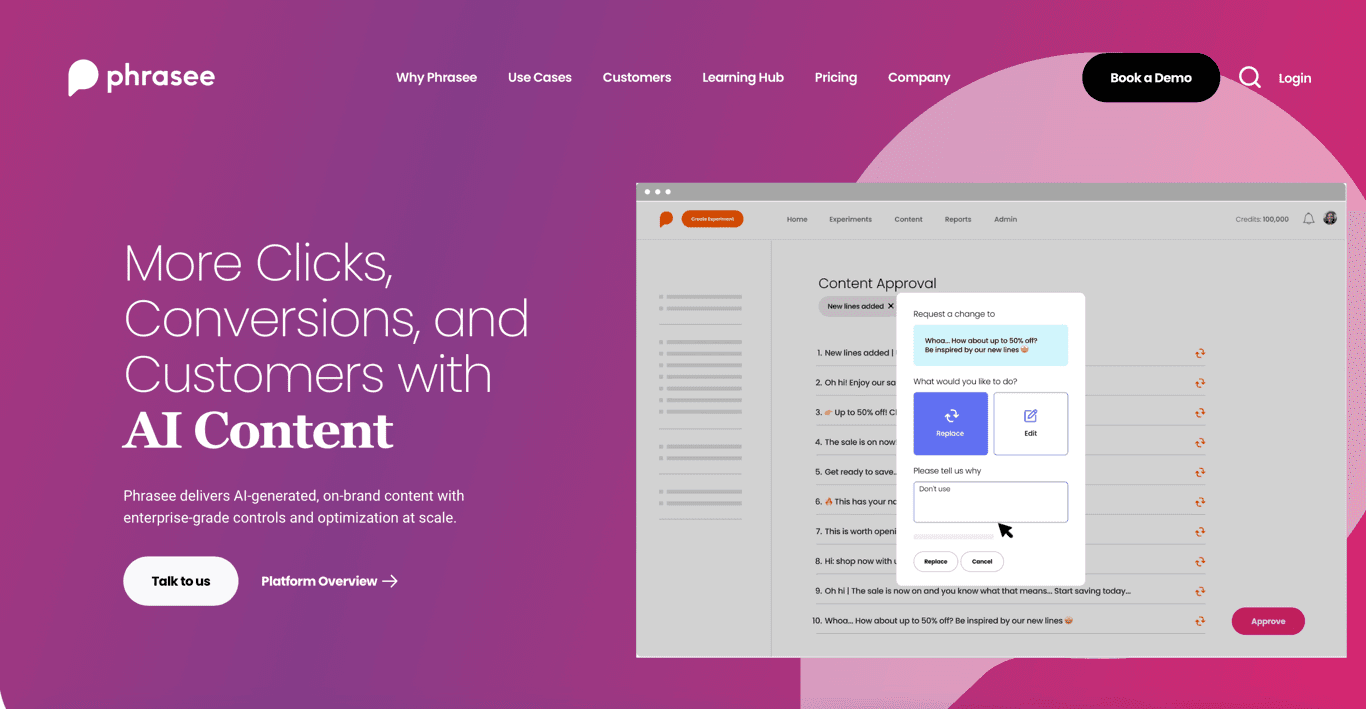Click the Talk to us button

(180, 581)
